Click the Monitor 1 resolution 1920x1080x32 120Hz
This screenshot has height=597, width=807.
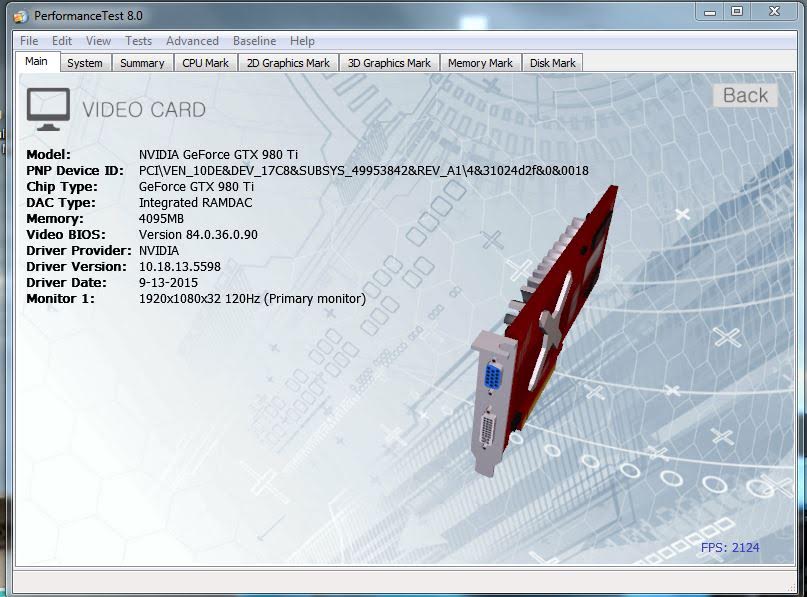pos(252,298)
